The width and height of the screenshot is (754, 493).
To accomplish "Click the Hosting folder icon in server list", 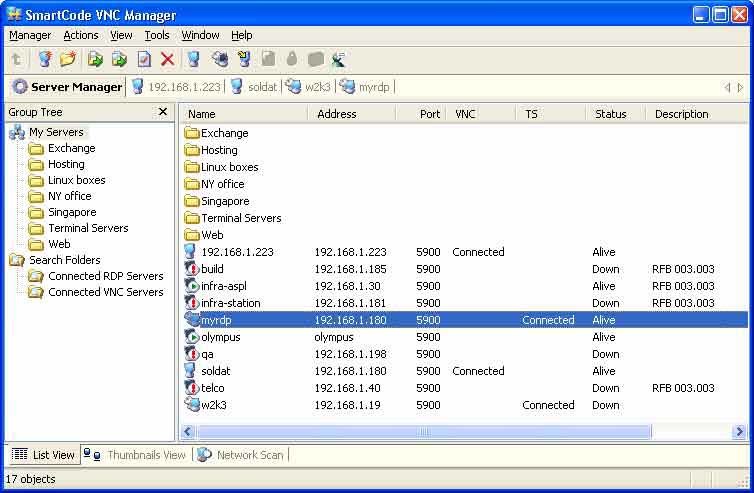I will pyautogui.click(x=192, y=151).
